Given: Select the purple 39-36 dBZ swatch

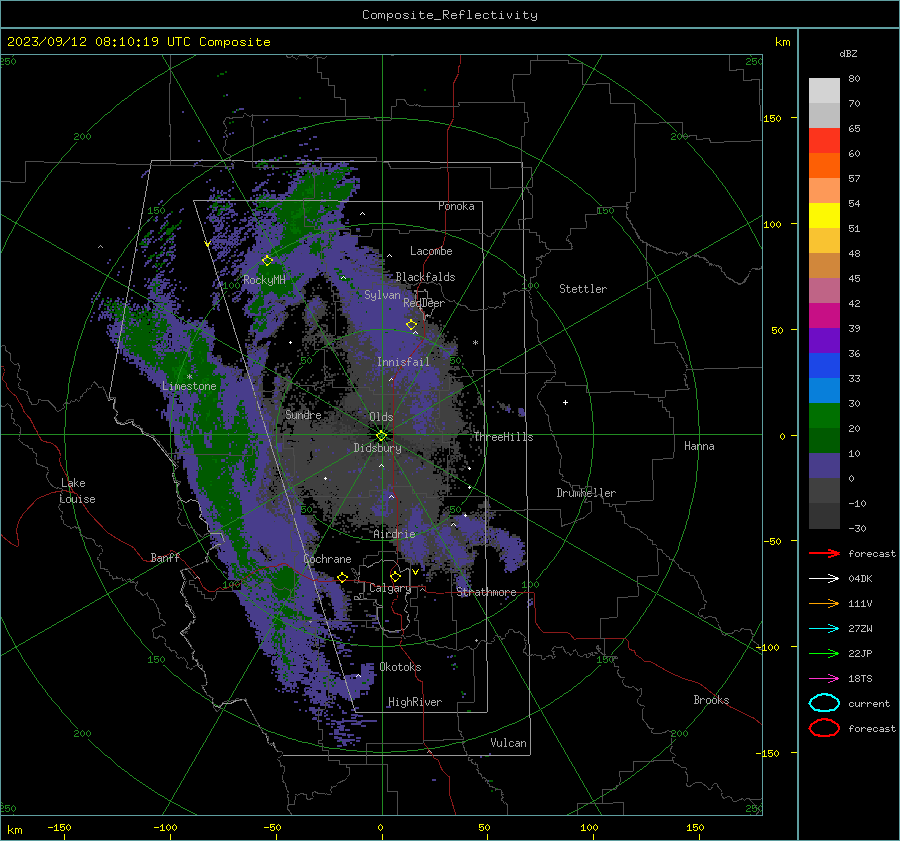Looking at the screenshot, I should point(824,341).
